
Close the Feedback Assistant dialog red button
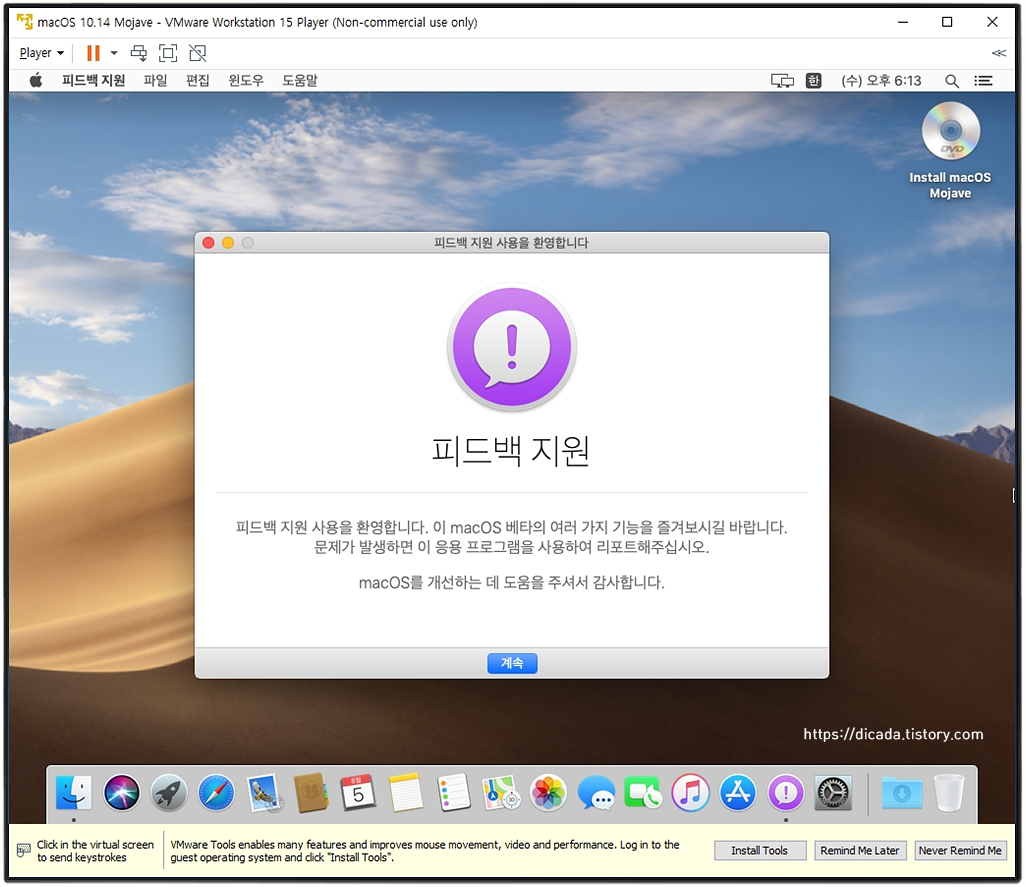tap(209, 243)
